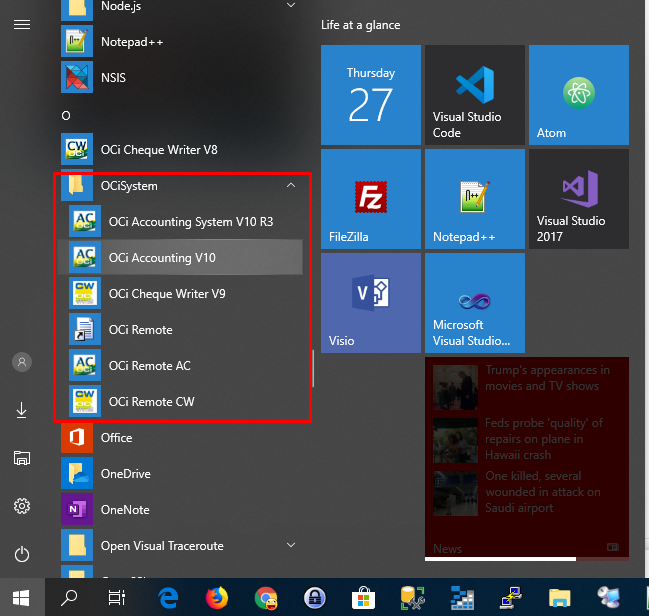Image resolution: width=649 pixels, height=616 pixels.
Task: Click the app list scrollbar
Action: 313,368
